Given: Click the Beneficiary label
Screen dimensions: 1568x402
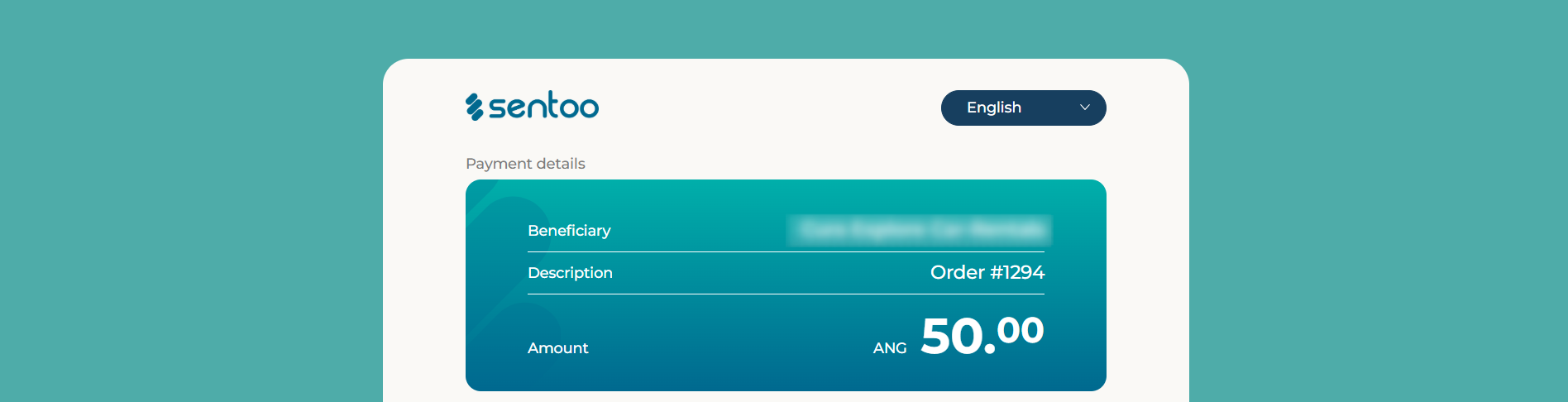Looking at the screenshot, I should (x=569, y=231).
